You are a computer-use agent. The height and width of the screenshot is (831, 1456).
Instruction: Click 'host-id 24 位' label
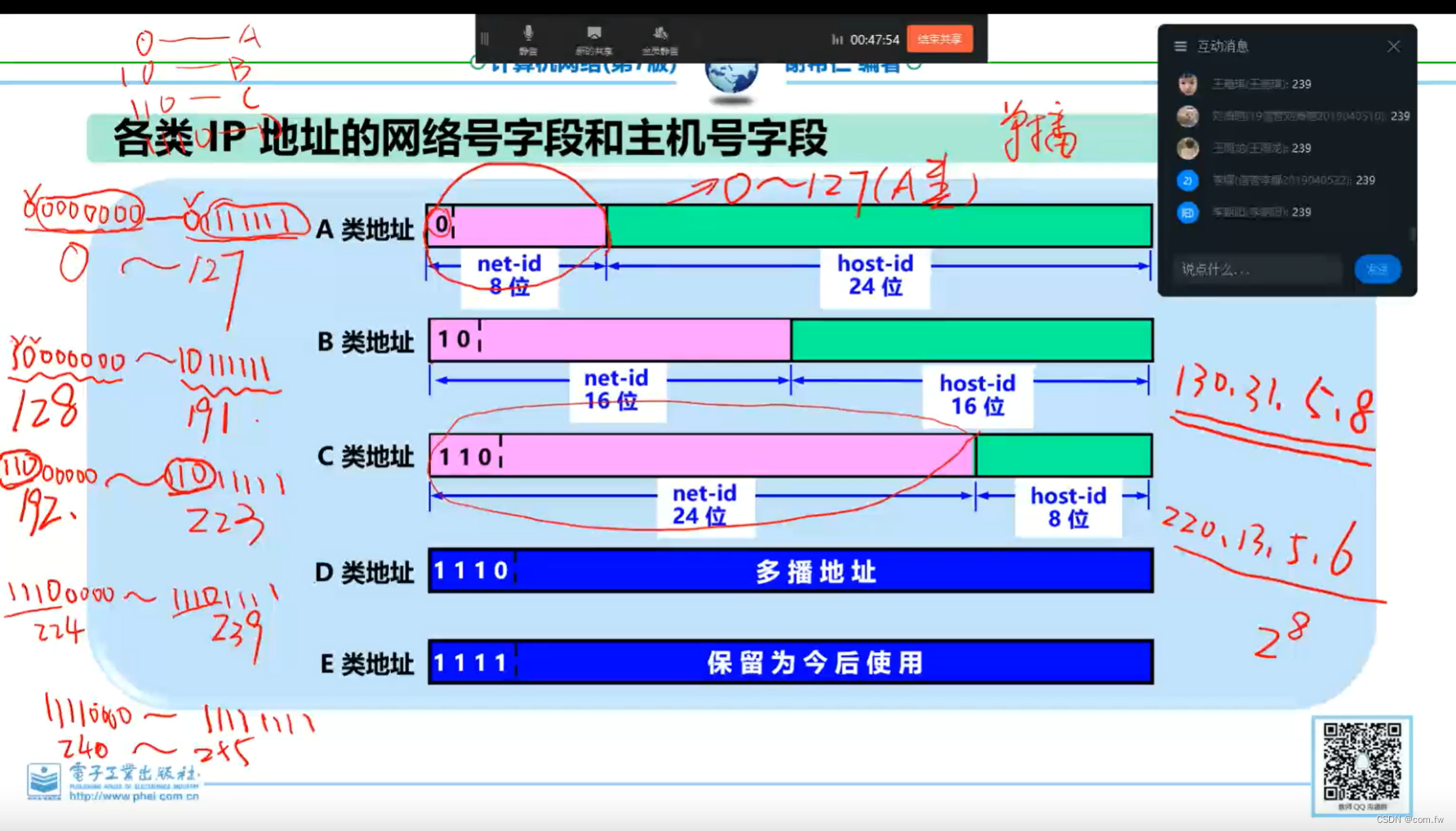click(875, 275)
